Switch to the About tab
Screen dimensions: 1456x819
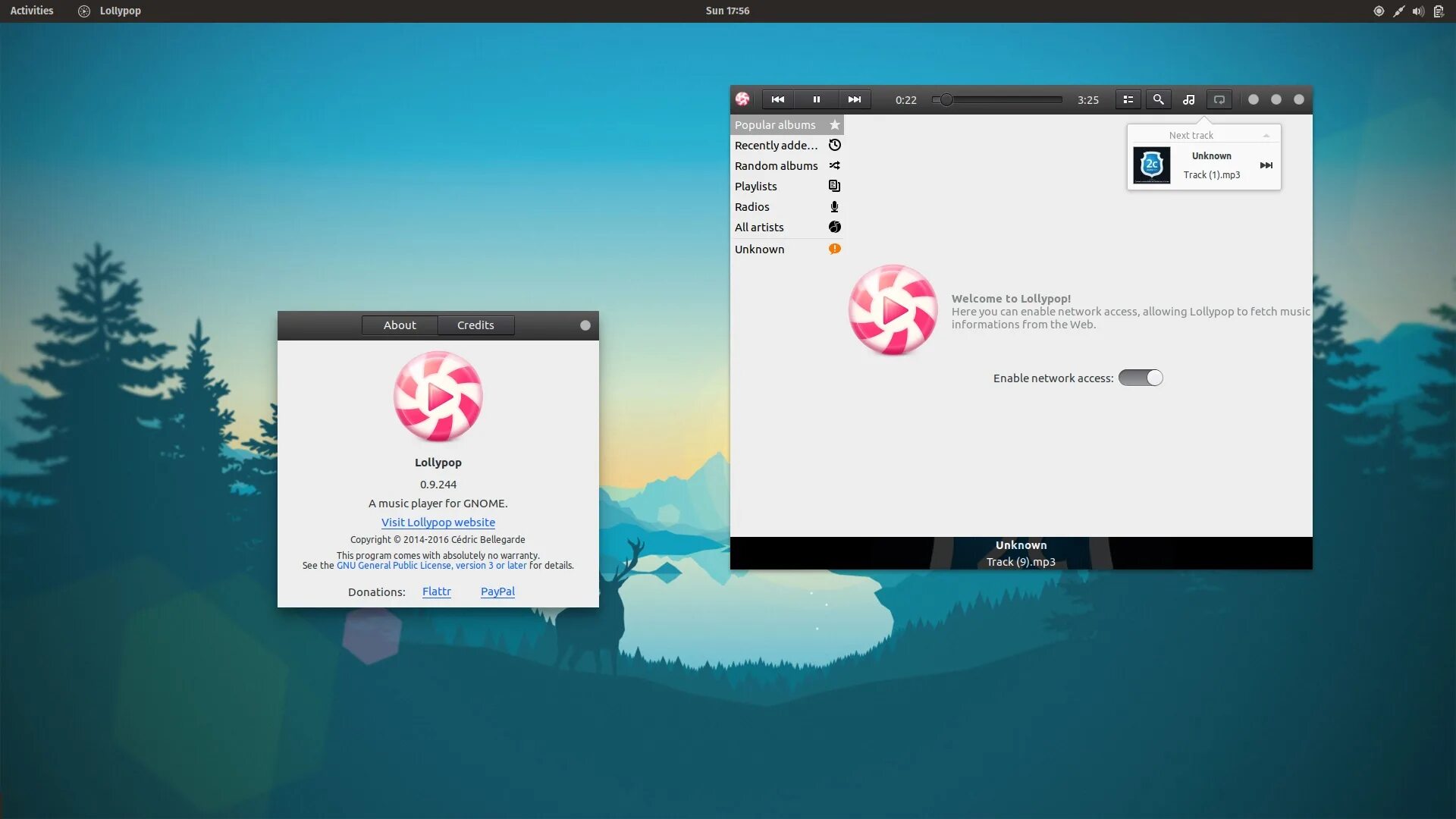click(x=399, y=324)
